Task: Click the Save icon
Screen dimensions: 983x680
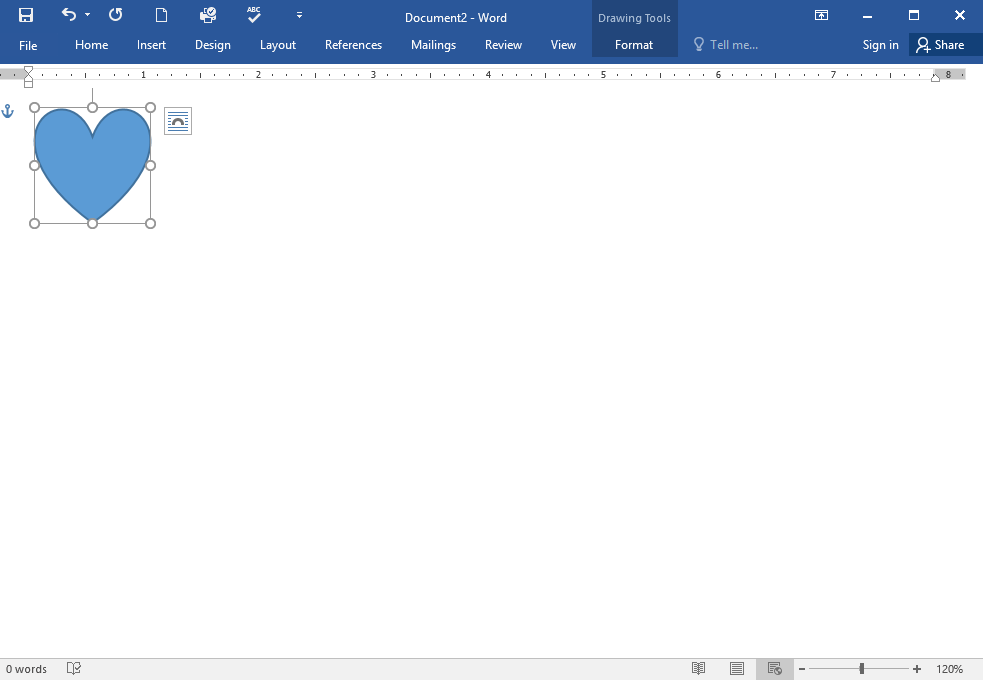Action: point(25,15)
